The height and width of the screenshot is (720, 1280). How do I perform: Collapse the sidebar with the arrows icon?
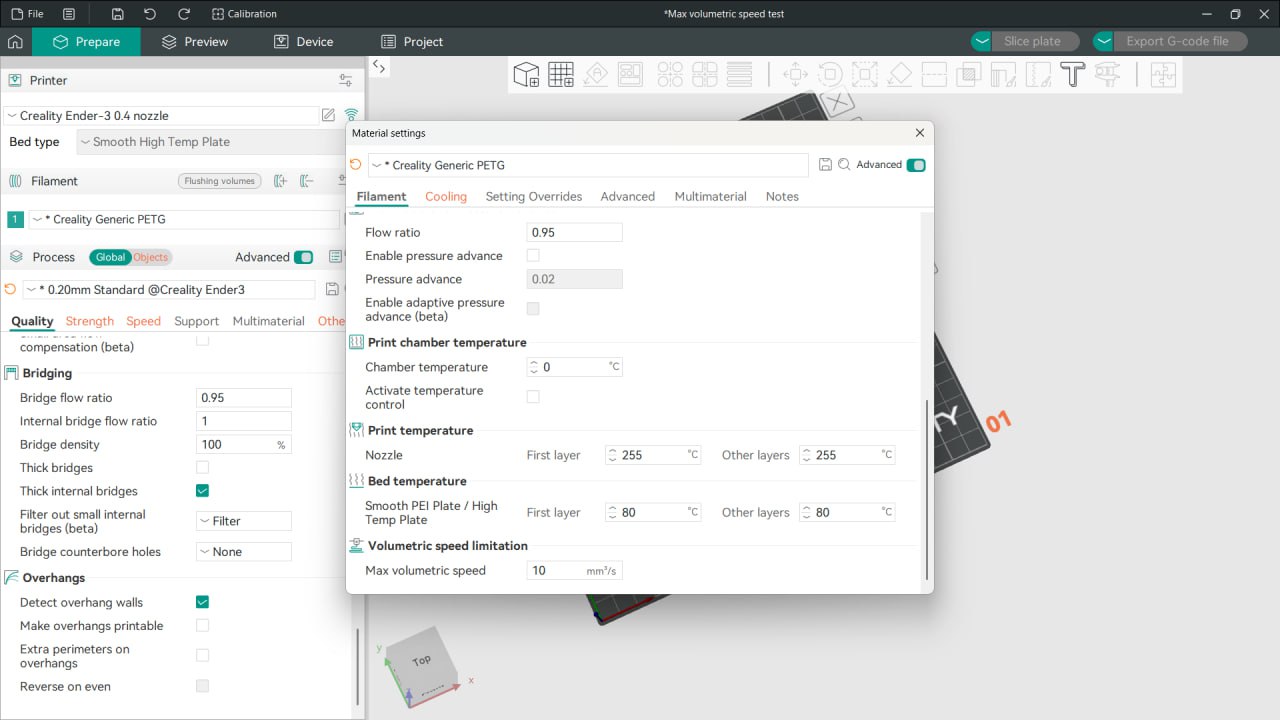(378, 66)
